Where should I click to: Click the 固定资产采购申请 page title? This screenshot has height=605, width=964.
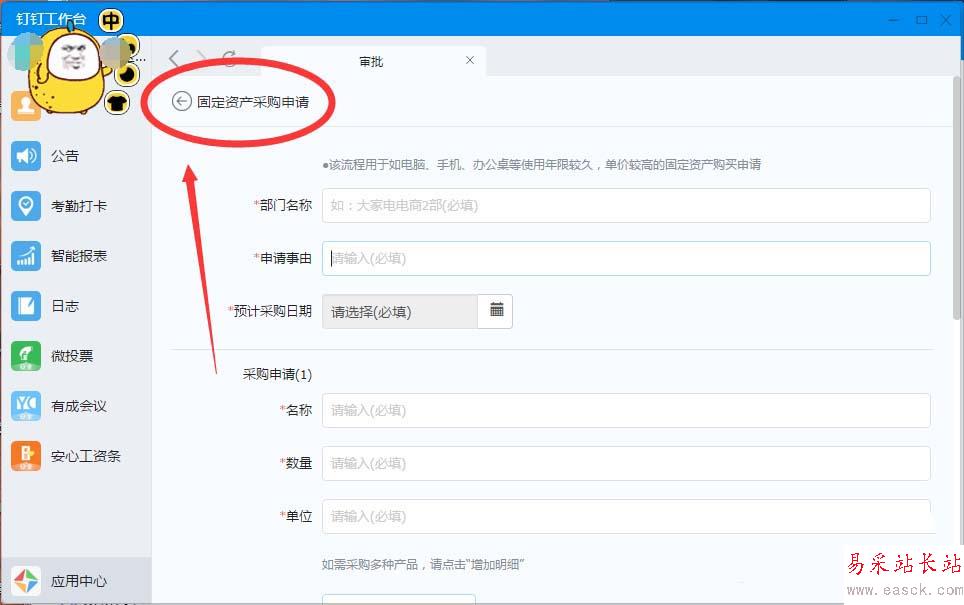pyautogui.click(x=253, y=102)
